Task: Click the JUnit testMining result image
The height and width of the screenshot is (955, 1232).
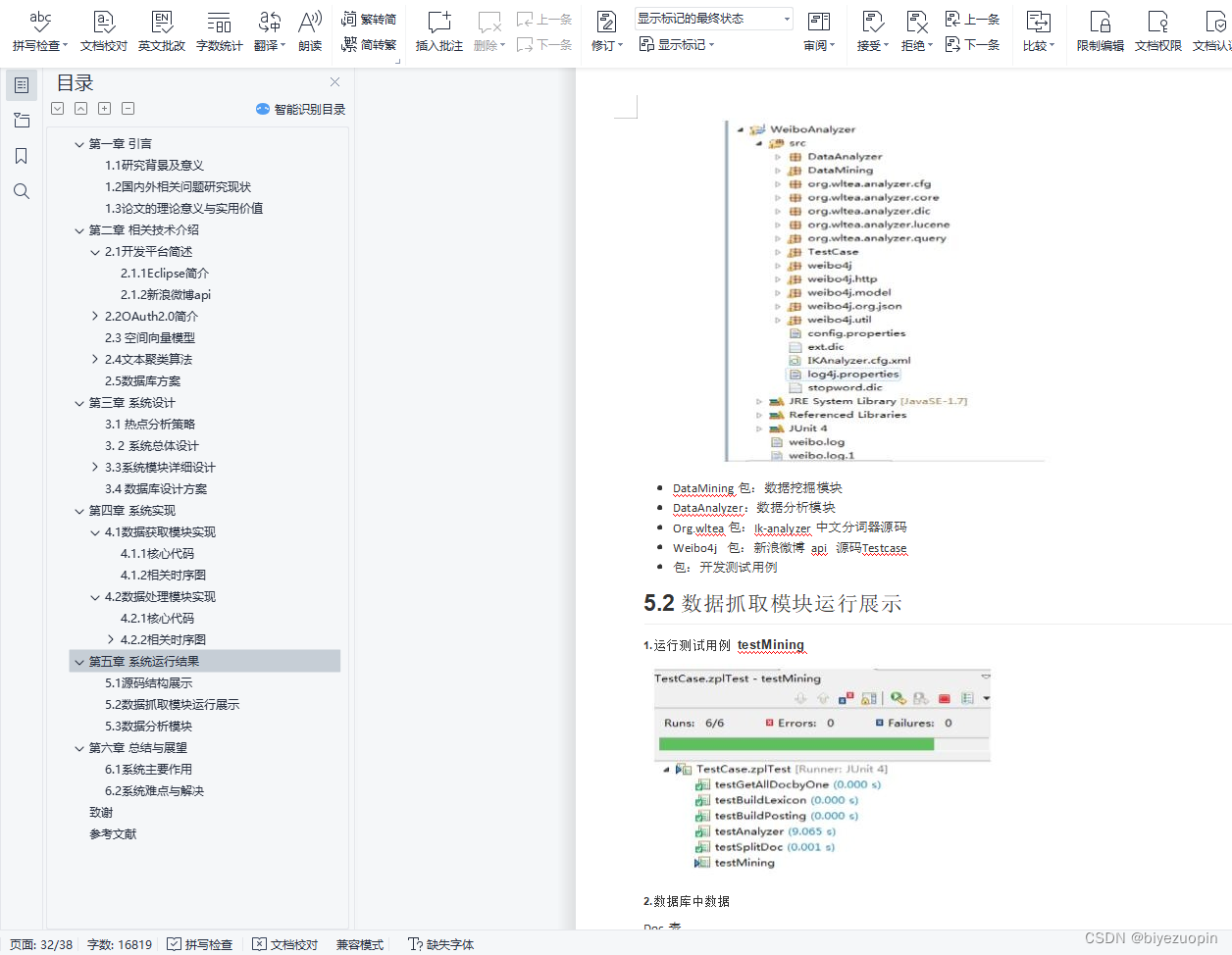Action: (822, 770)
